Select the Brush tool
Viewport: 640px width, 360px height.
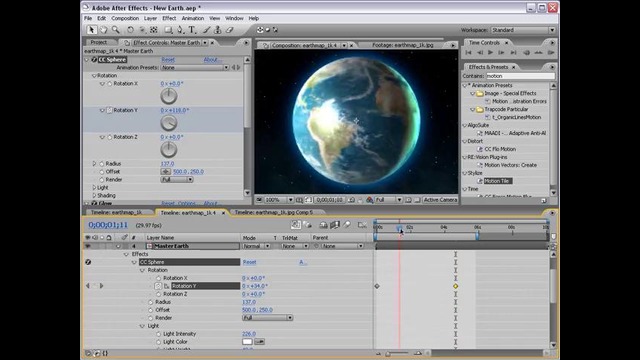pos(207,30)
